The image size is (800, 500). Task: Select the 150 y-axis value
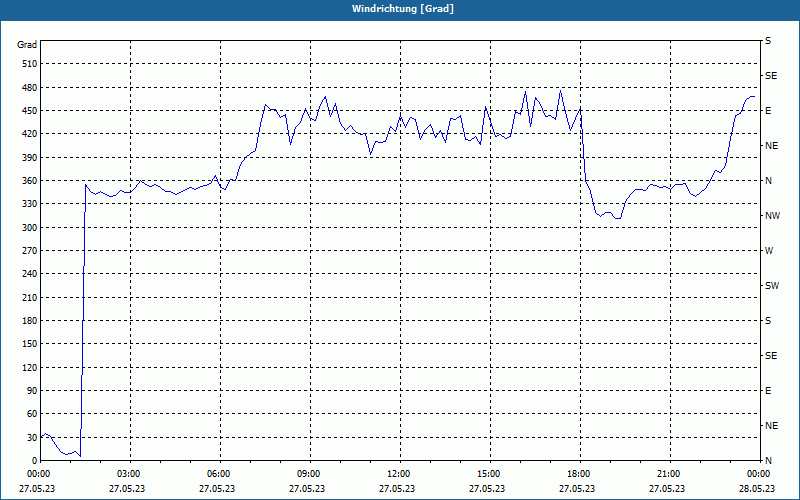click(29, 344)
